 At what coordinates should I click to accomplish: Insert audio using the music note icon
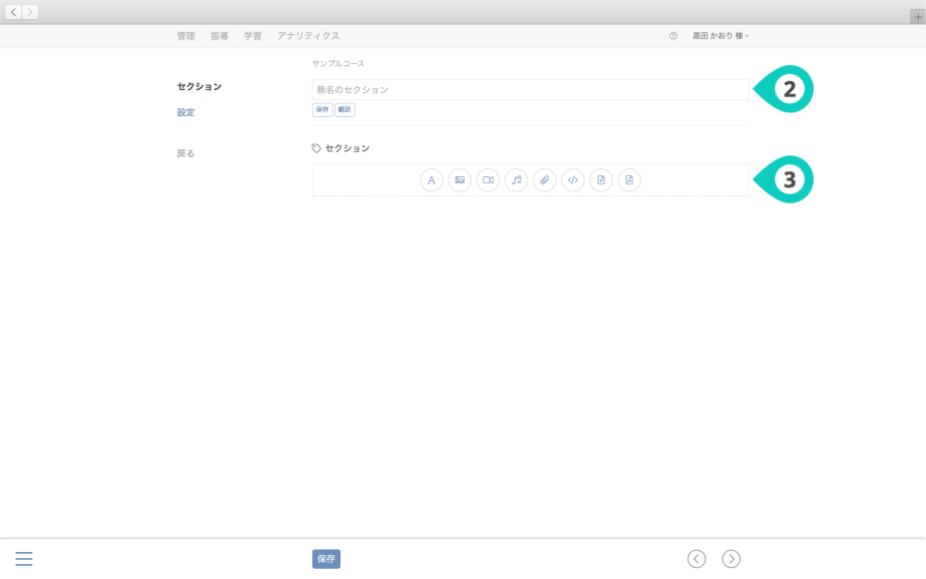click(x=516, y=180)
